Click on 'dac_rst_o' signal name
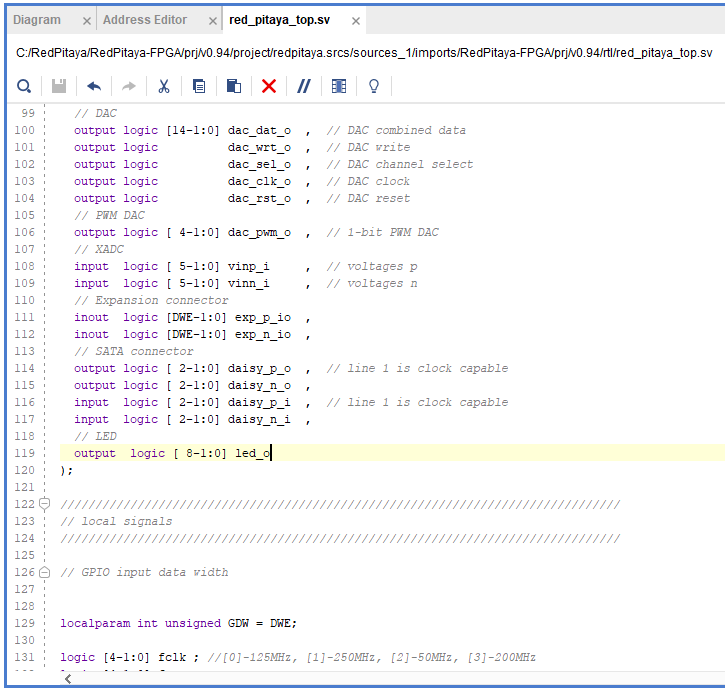The height and width of the screenshot is (689, 725). pyautogui.click(x=259, y=198)
